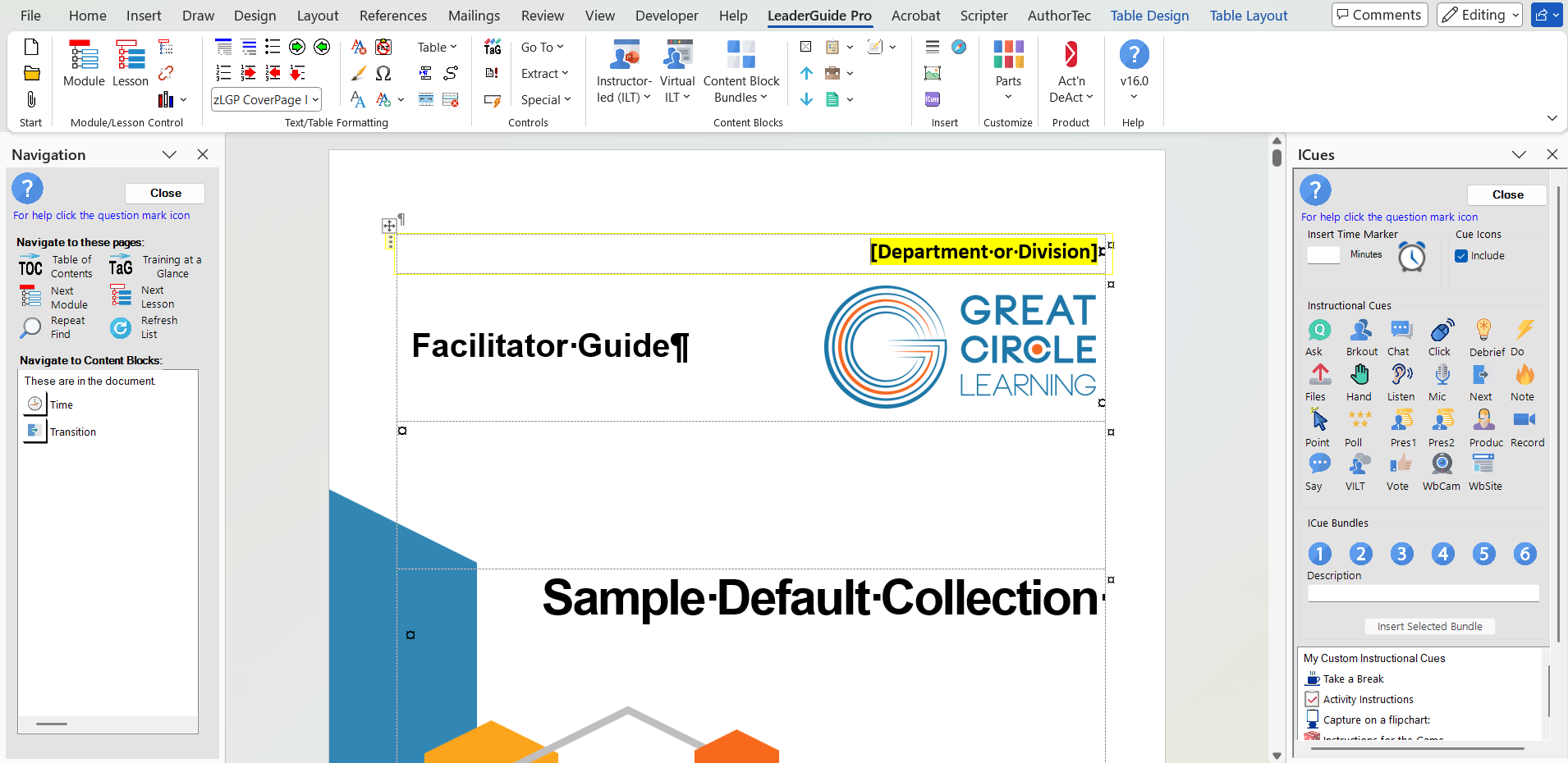Close the Navigation panel via Close button

[165, 194]
